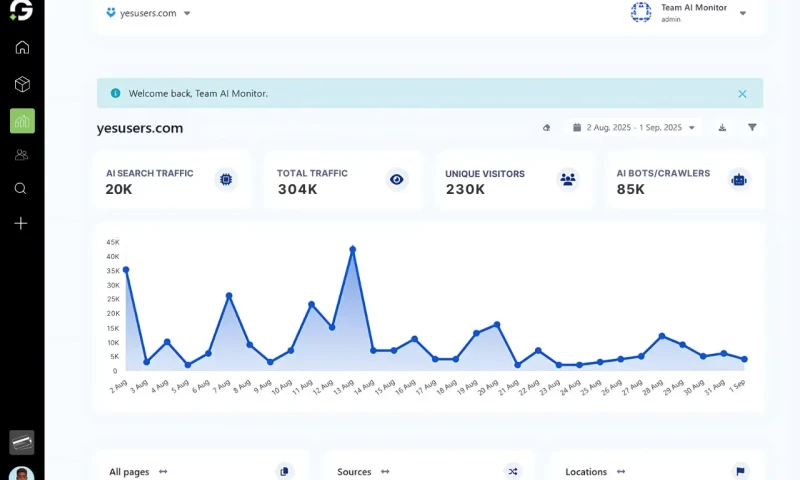Click the download icon beside the date range

pos(722,128)
